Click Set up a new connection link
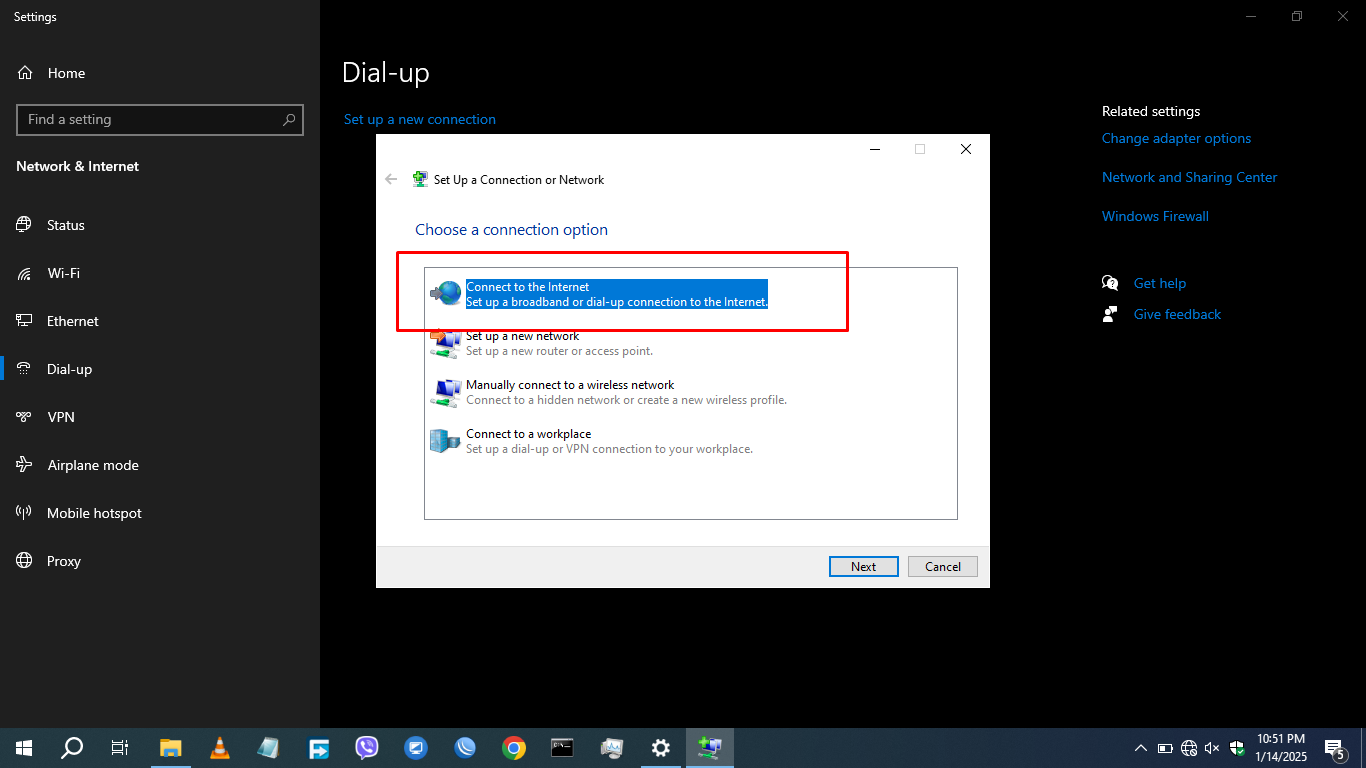The width and height of the screenshot is (1366, 768). 420,119
